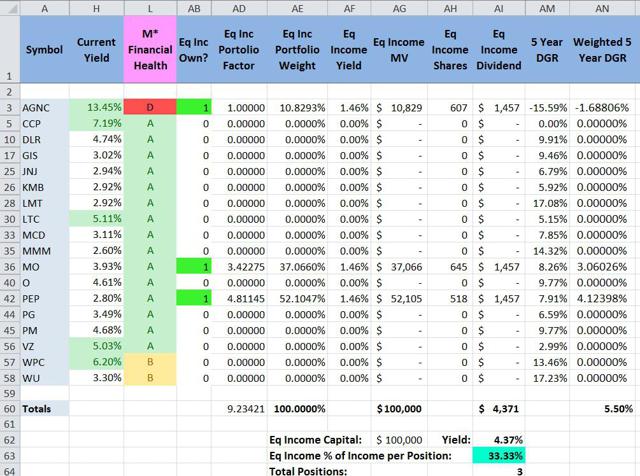This screenshot has height=476, width=640.
Task: Click the Eq Inc Own? header
Action: (x=194, y=49)
